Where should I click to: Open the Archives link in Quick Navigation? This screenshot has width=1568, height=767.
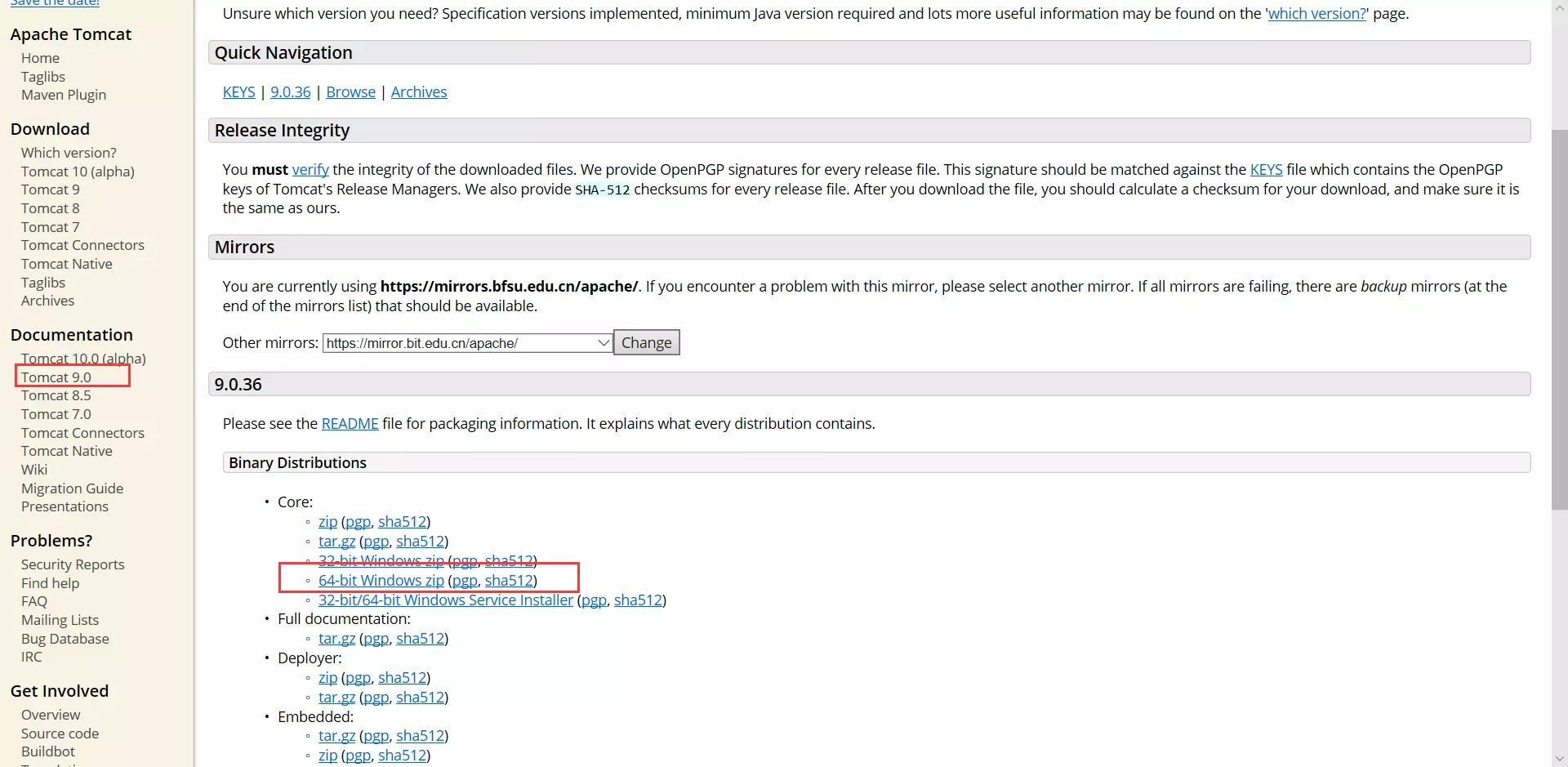(x=419, y=92)
